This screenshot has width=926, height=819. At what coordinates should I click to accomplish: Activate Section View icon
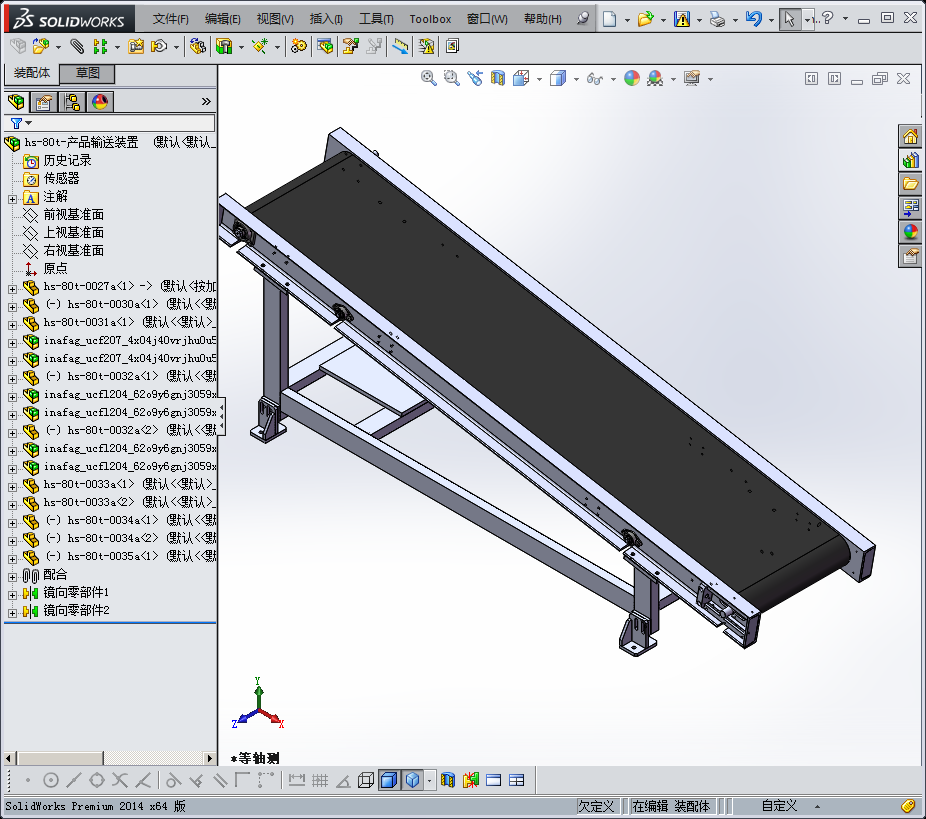coord(498,78)
